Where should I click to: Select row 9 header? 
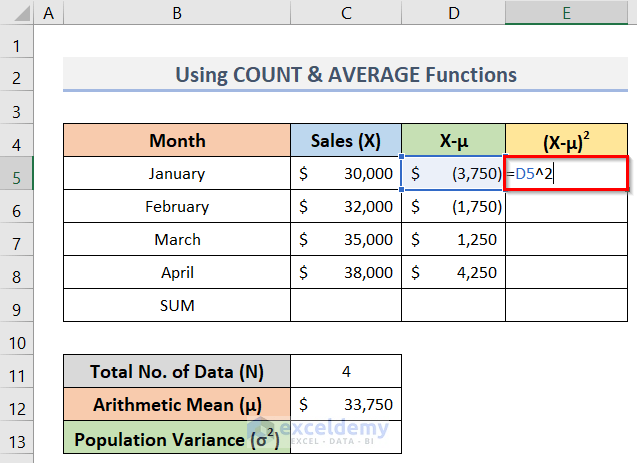click(17, 305)
